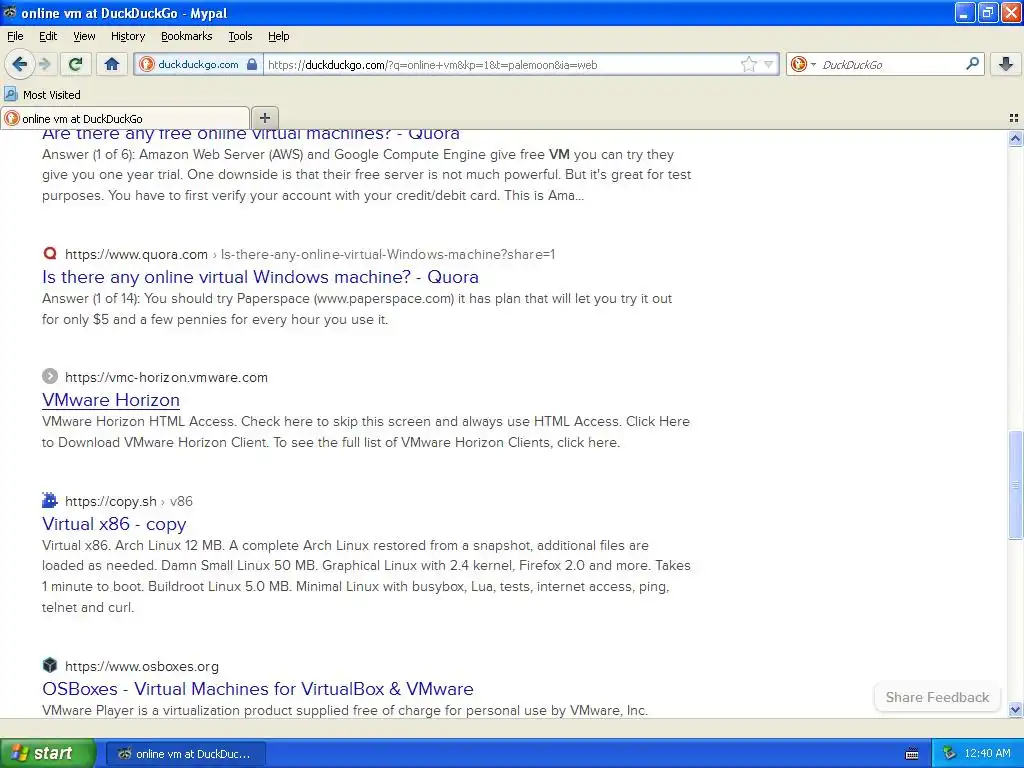The width and height of the screenshot is (1024, 768).
Task: Click the system tray network icon
Action: pos(949,754)
